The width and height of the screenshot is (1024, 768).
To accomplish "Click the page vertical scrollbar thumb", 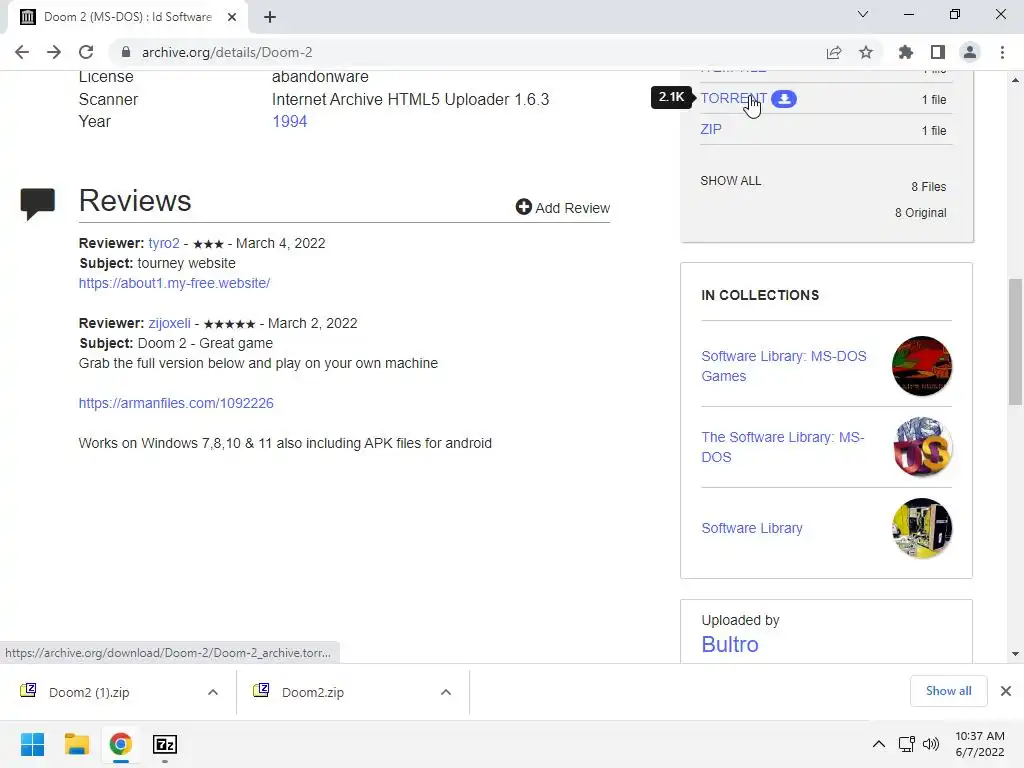I will [x=1015, y=342].
